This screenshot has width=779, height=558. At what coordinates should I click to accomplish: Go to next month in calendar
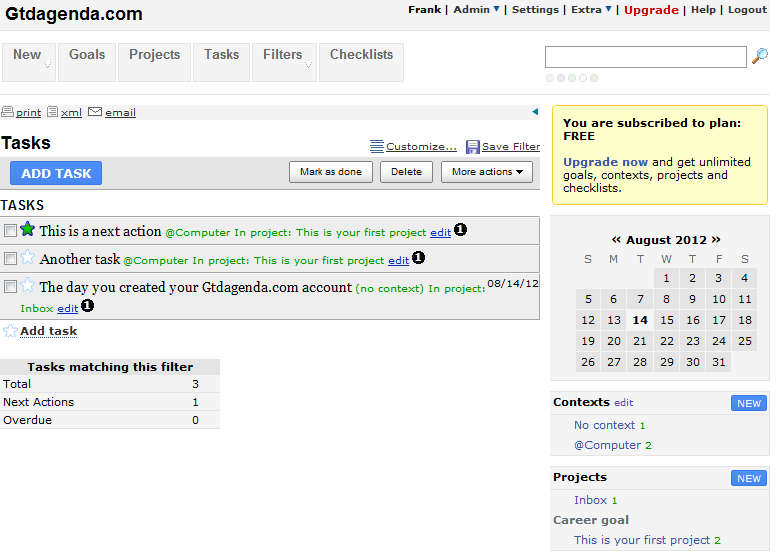tap(716, 239)
